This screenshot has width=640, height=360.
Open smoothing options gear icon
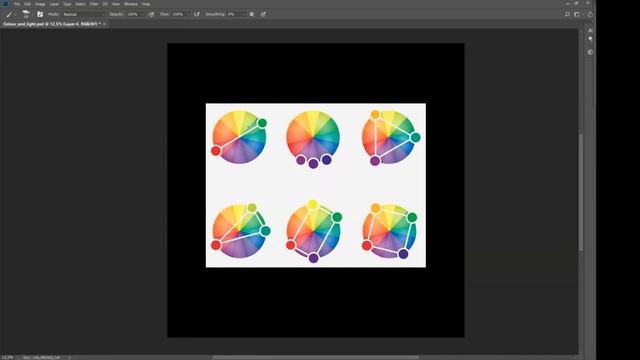pyautogui.click(x=252, y=14)
